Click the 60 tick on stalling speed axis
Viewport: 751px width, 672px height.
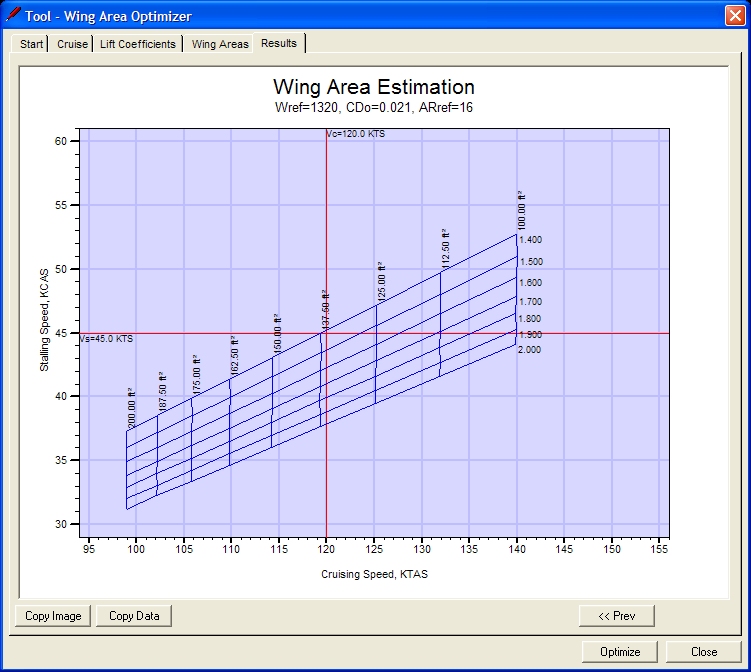(x=60, y=141)
